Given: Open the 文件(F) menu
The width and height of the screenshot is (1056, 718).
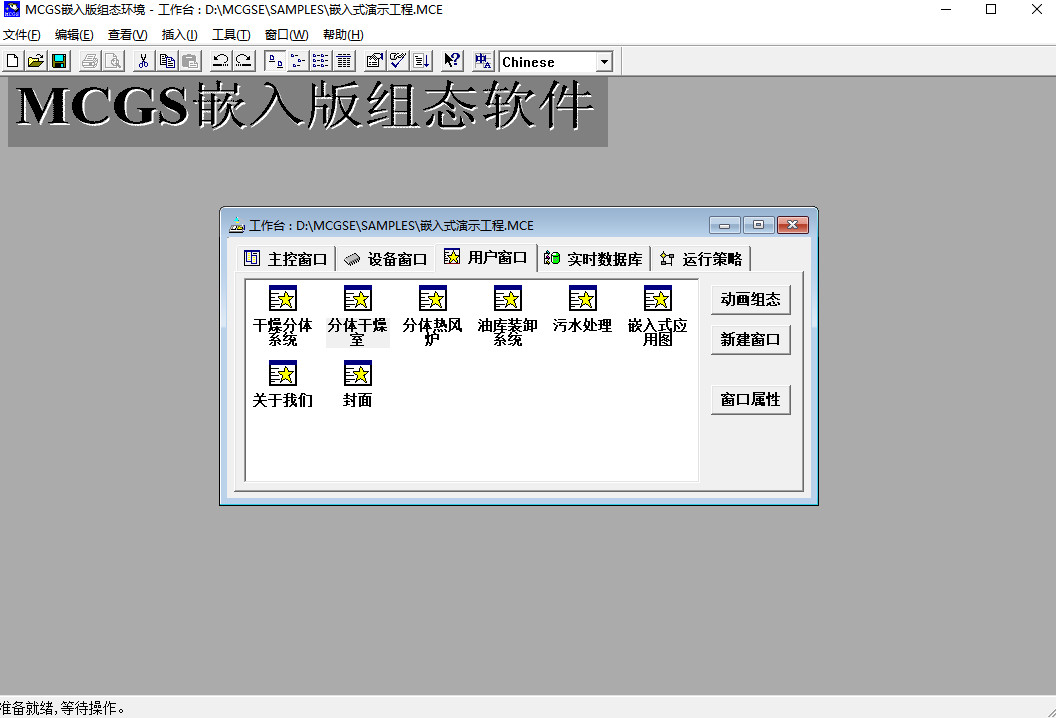Looking at the screenshot, I should pos(22,35).
